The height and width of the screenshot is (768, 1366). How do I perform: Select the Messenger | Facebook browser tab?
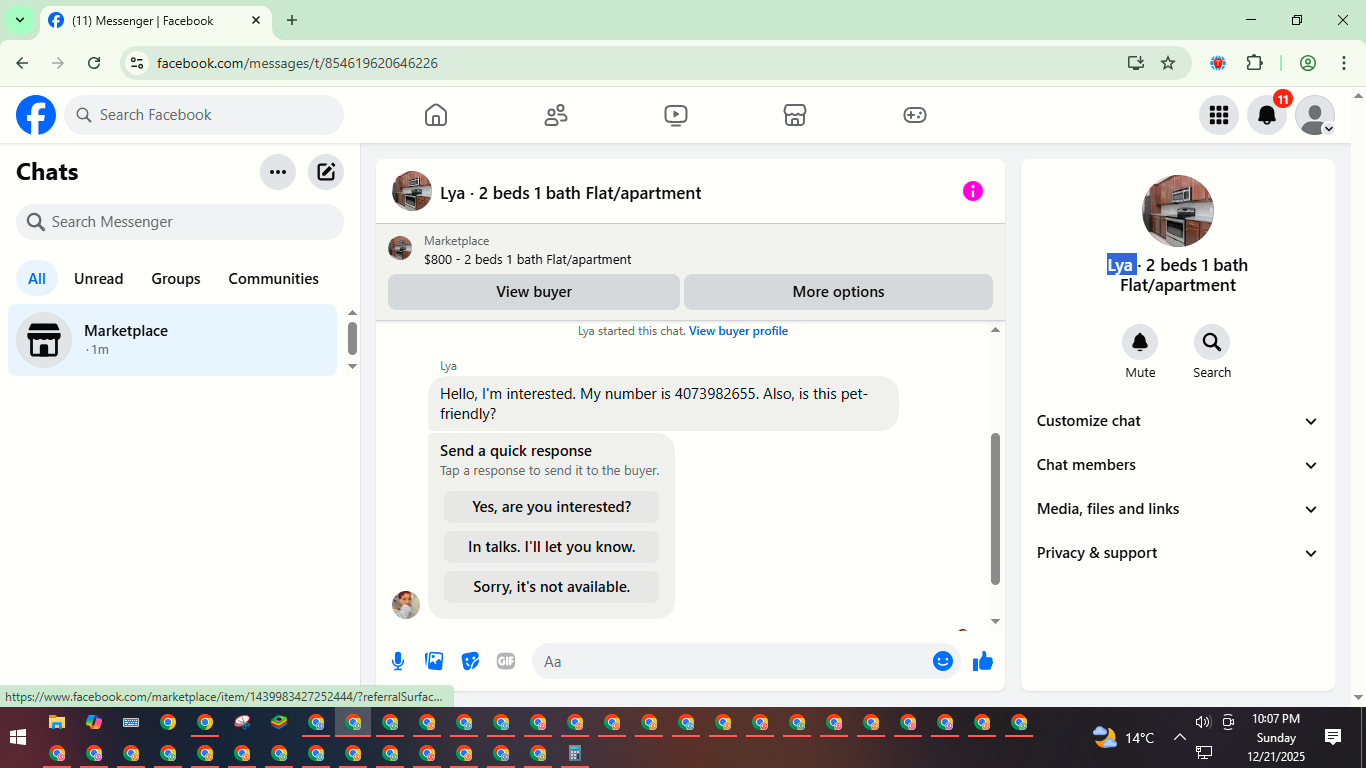click(x=155, y=20)
